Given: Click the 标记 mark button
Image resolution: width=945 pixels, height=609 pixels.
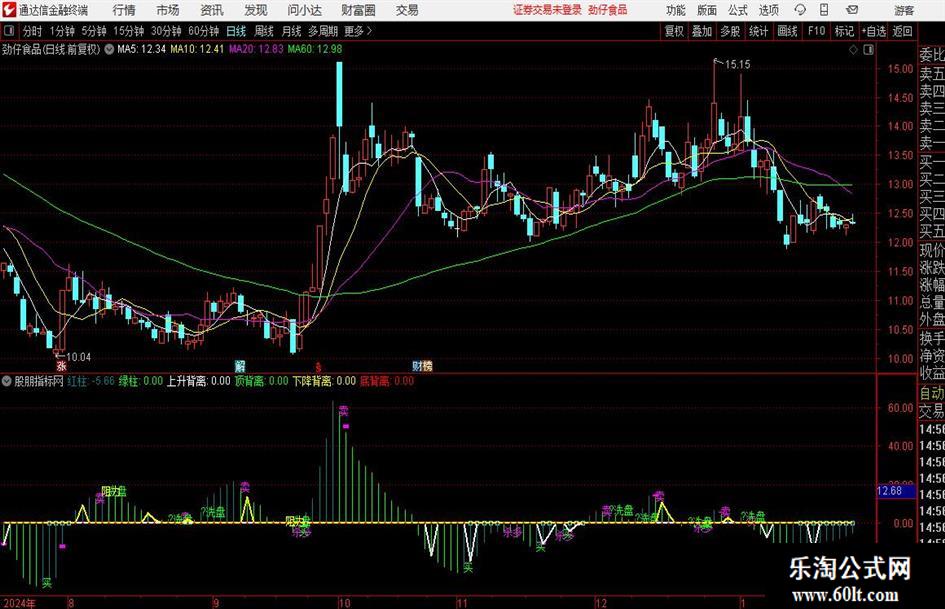Looking at the screenshot, I should pyautogui.click(x=844, y=31).
